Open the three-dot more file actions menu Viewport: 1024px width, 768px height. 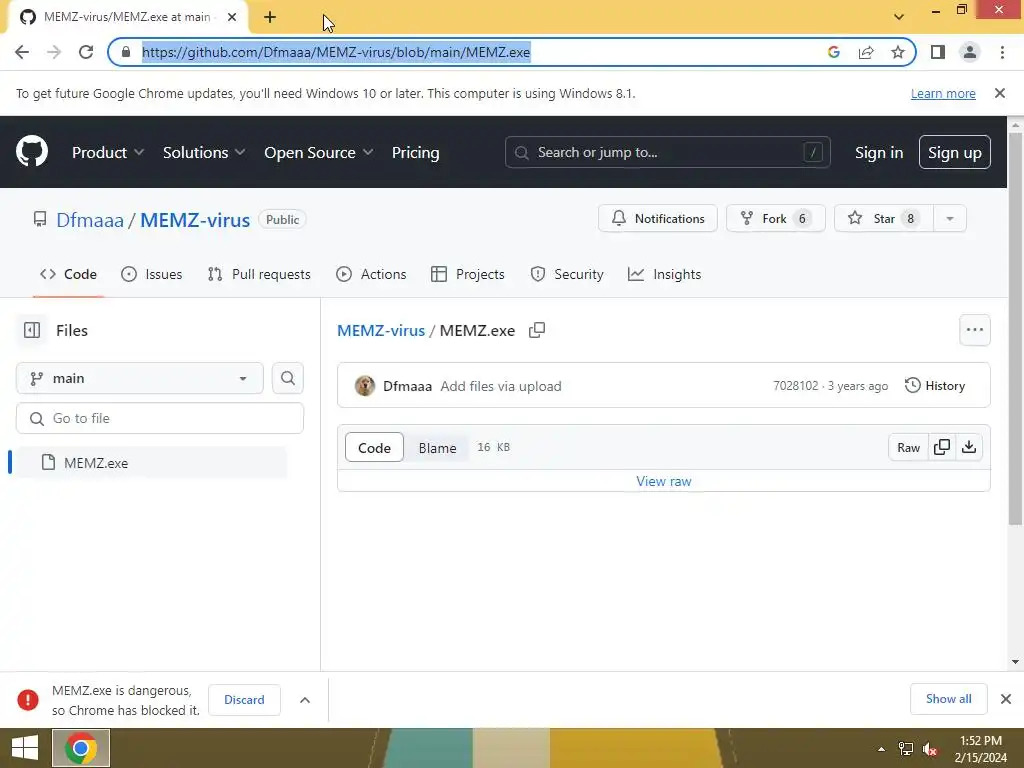point(974,330)
